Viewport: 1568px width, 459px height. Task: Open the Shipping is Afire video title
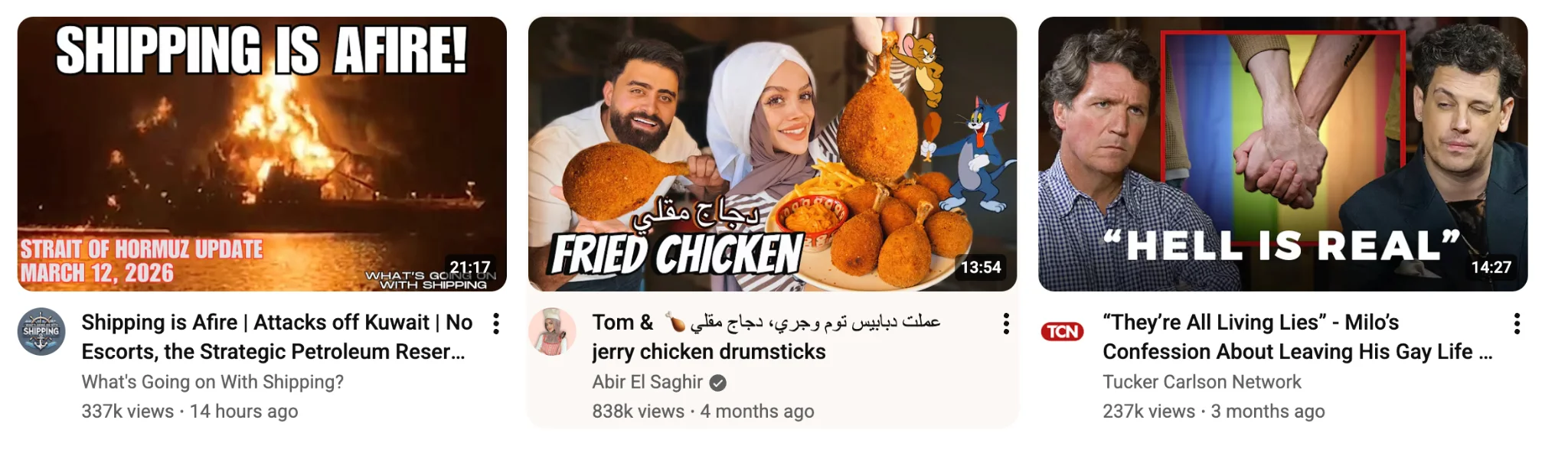coord(277,337)
